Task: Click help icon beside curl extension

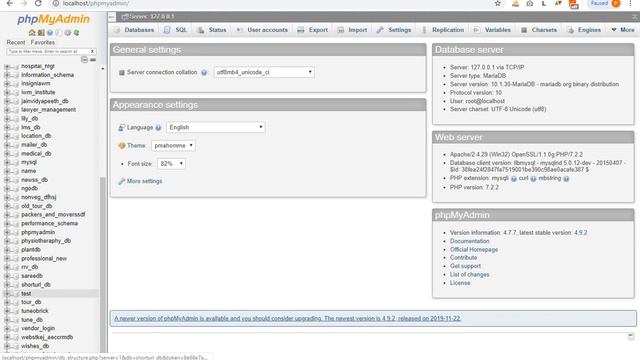Action: coord(533,179)
